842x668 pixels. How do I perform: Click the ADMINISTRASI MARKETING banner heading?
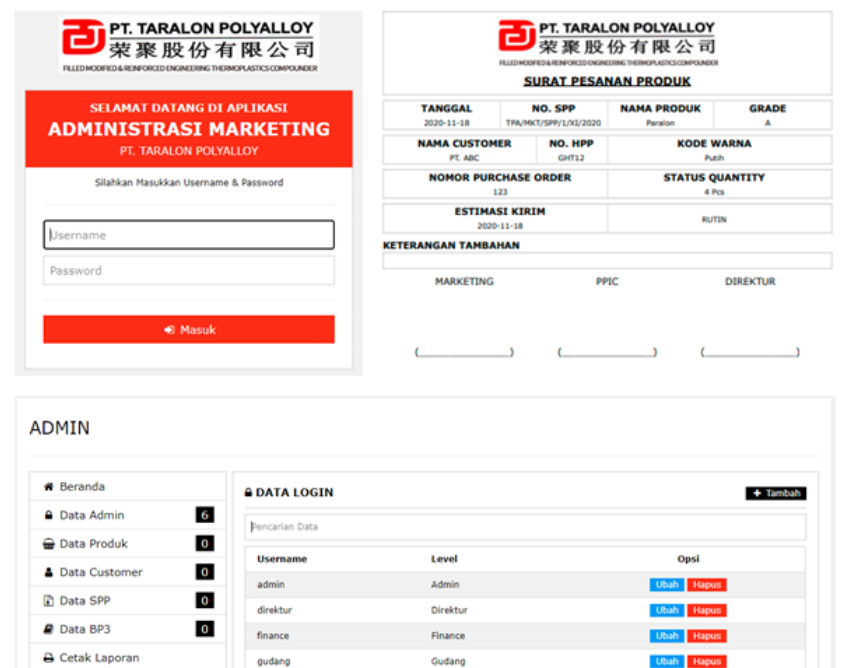tap(188, 129)
